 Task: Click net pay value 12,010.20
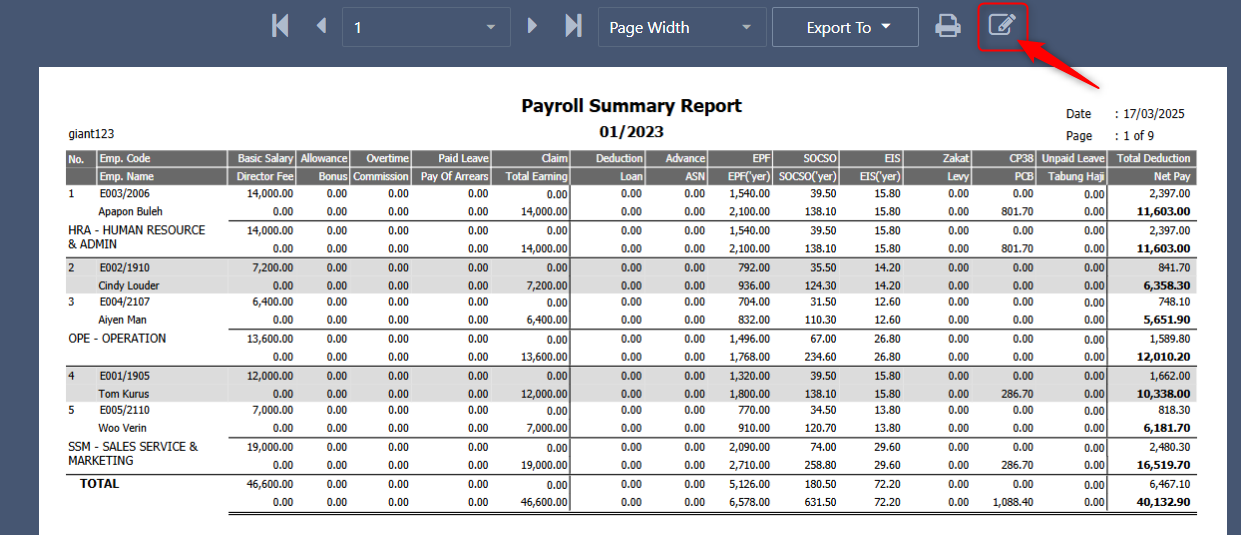(1163, 357)
